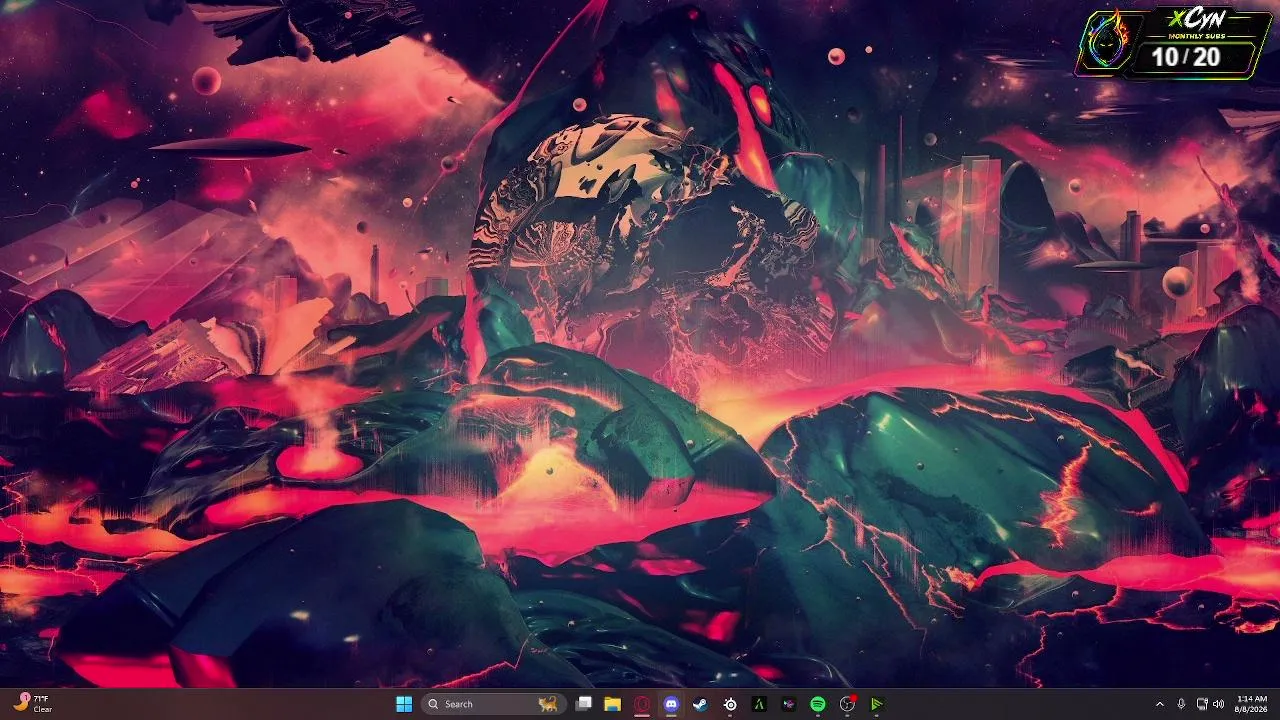Launch Steam from the taskbar
Image resolution: width=1280 pixels, height=720 pixels.
(x=701, y=704)
